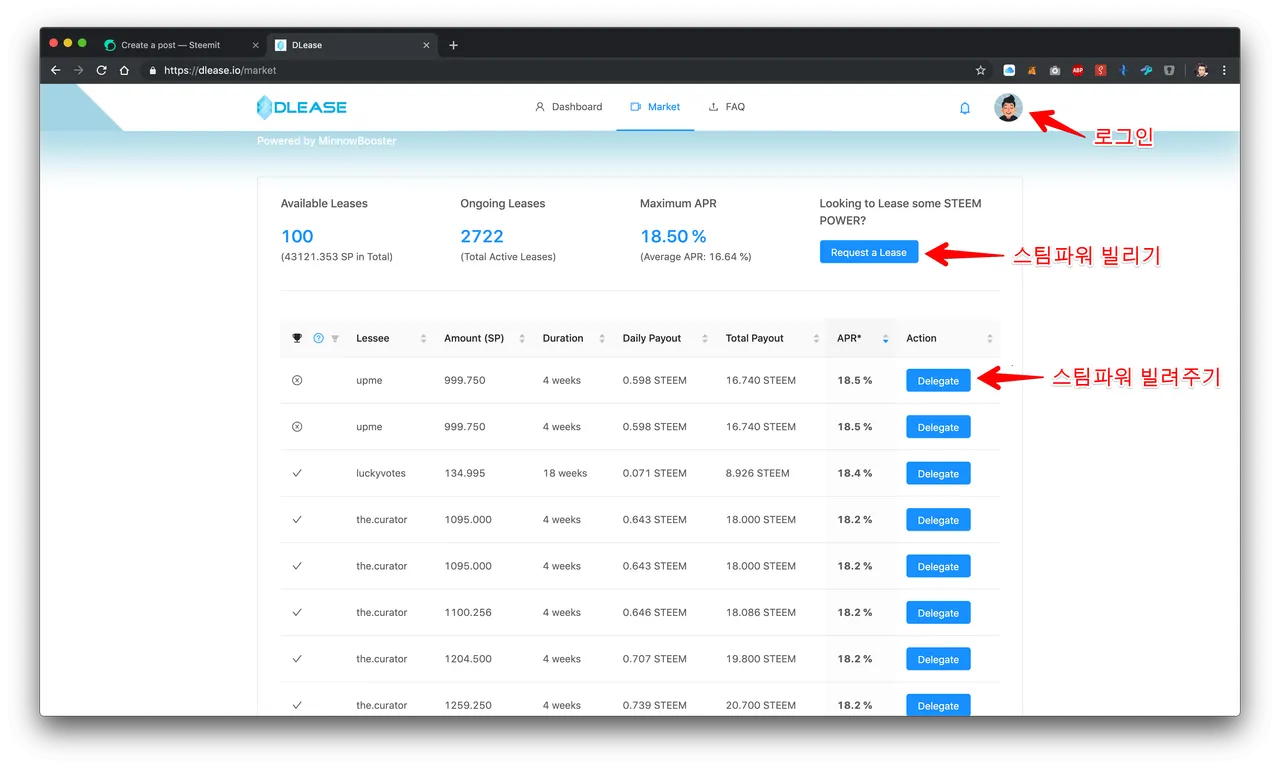Click the padlock site info icon

[153, 71]
